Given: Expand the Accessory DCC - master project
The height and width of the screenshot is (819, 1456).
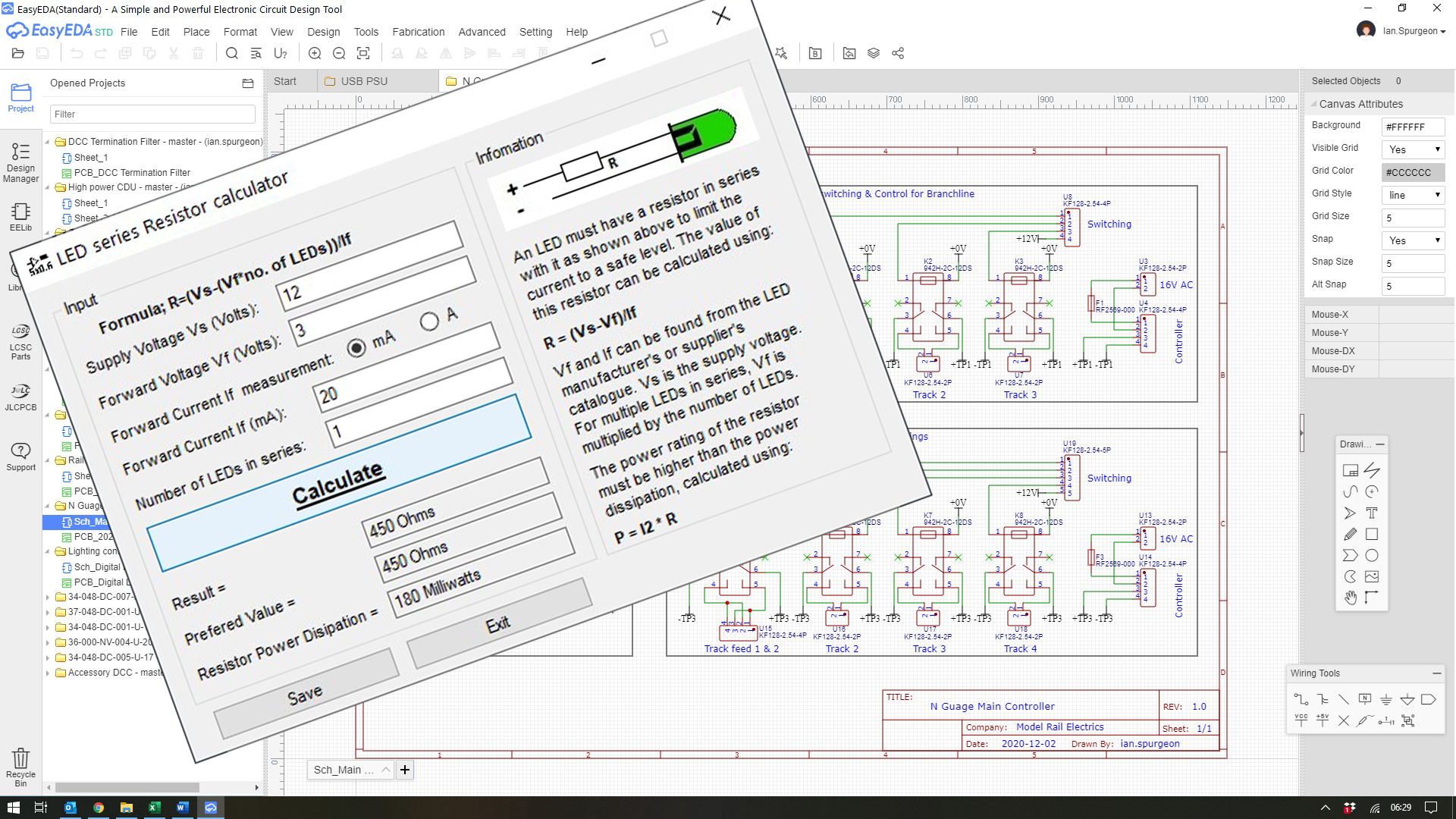Looking at the screenshot, I should pos(49,673).
